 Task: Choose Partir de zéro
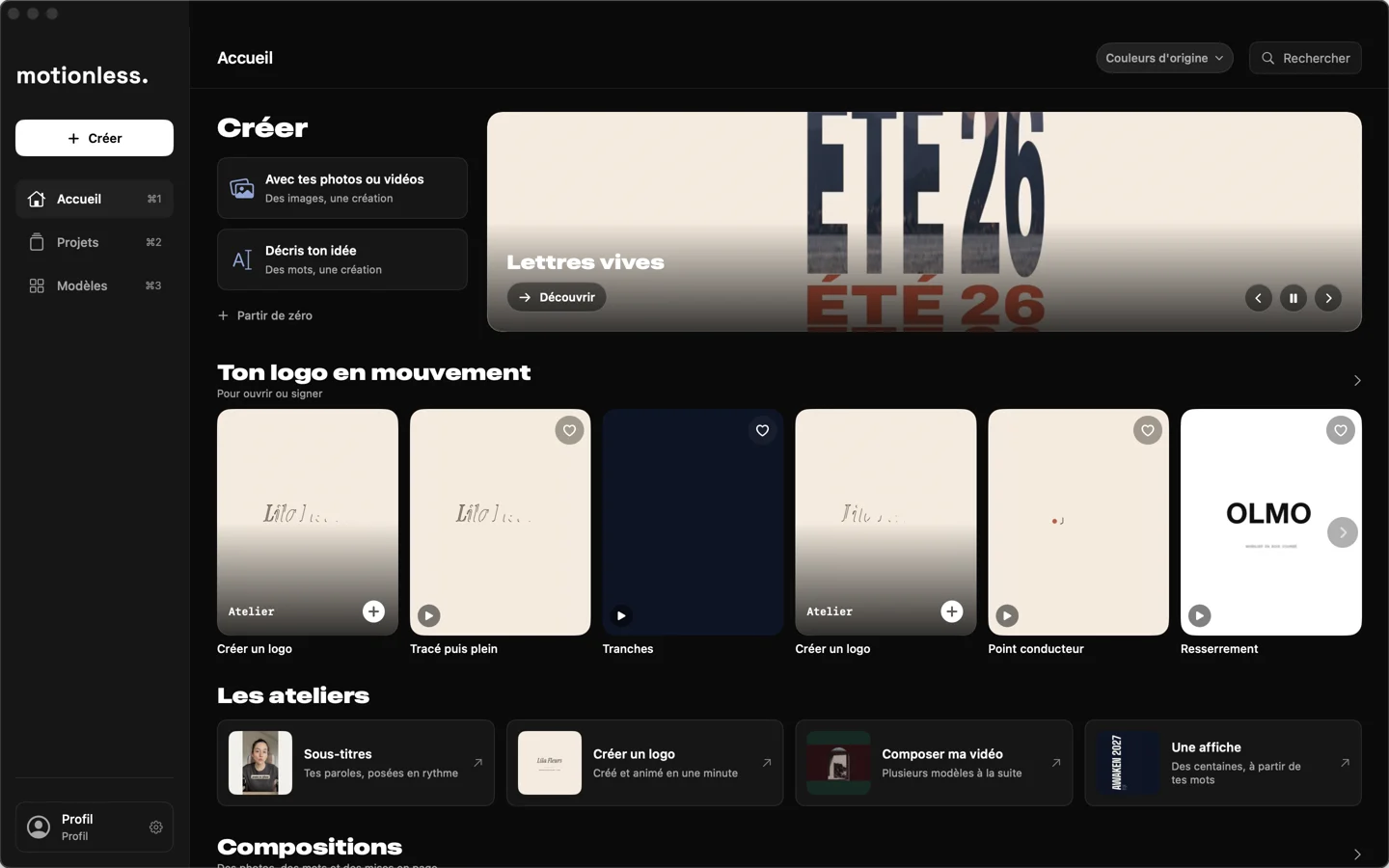point(265,315)
